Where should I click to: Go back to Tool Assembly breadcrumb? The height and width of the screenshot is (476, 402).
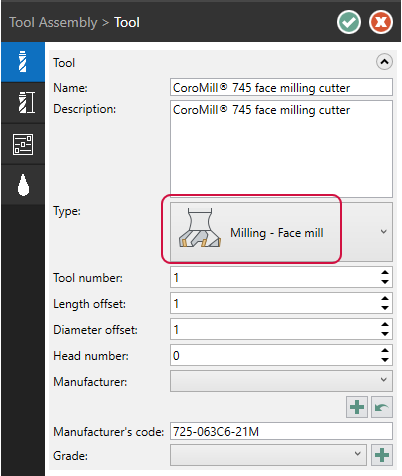[x=53, y=23]
